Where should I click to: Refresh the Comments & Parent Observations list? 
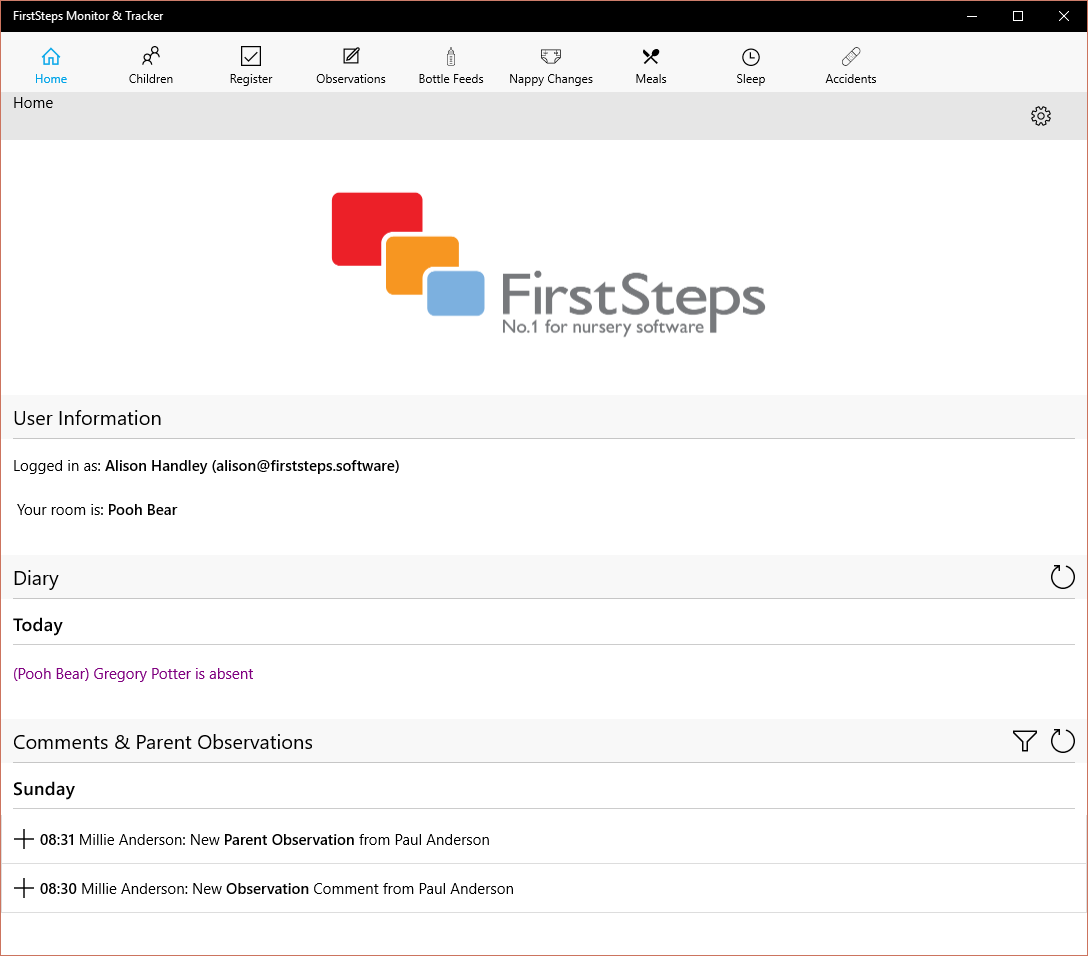1062,741
